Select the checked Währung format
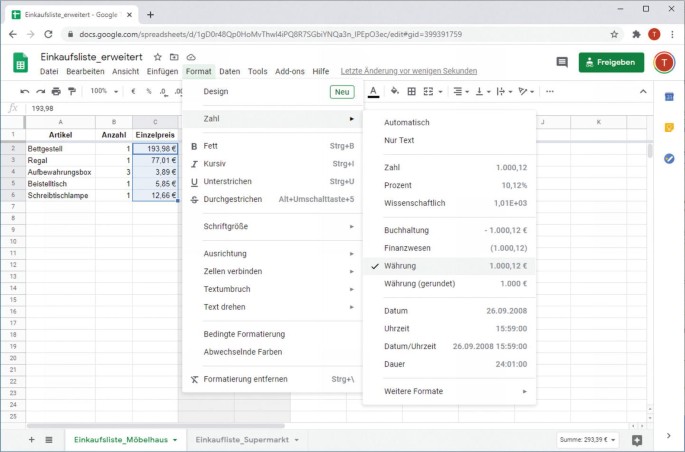The height and width of the screenshot is (452, 685). 449,266
